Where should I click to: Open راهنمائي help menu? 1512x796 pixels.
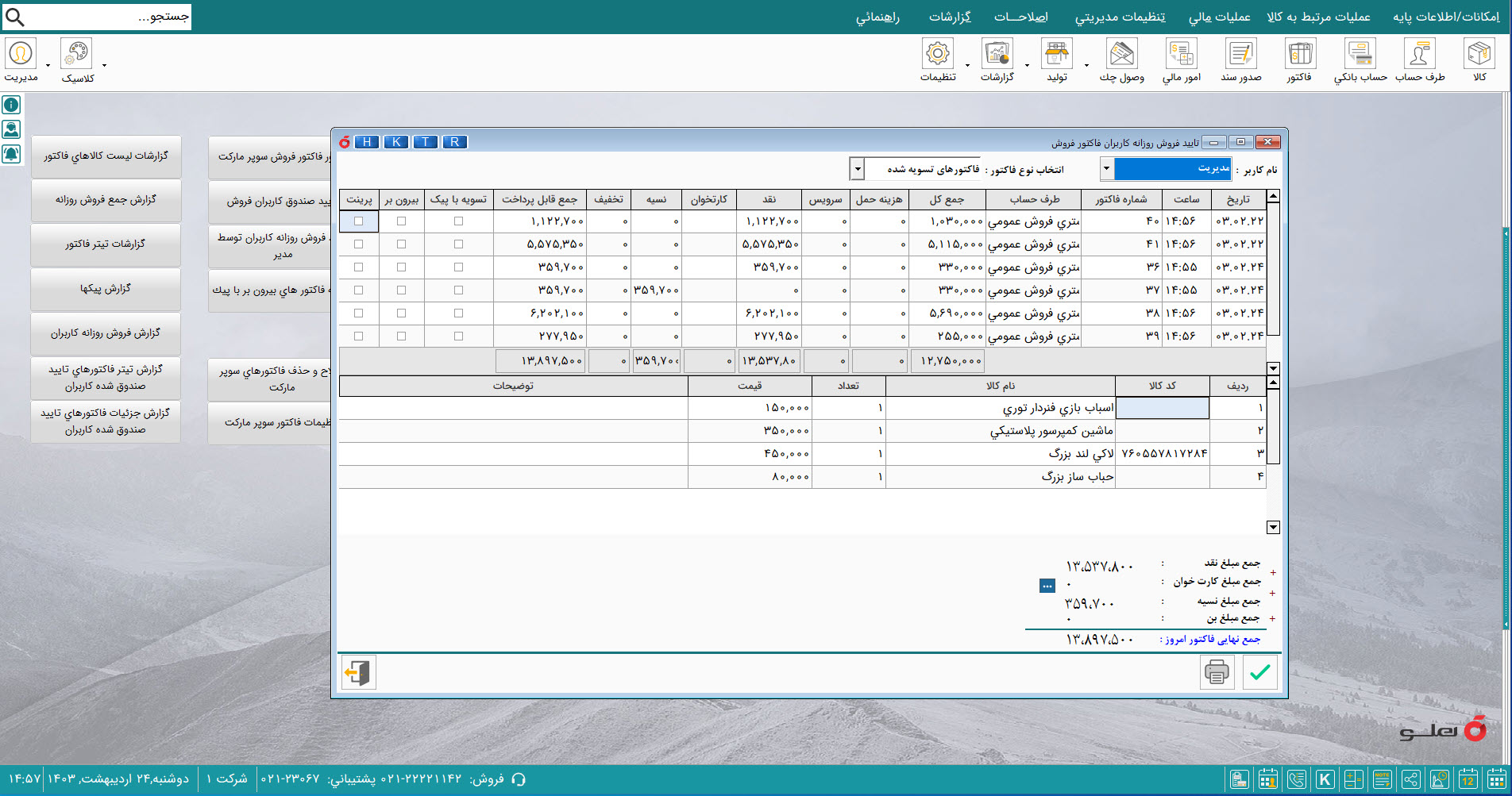pyautogui.click(x=877, y=17)
